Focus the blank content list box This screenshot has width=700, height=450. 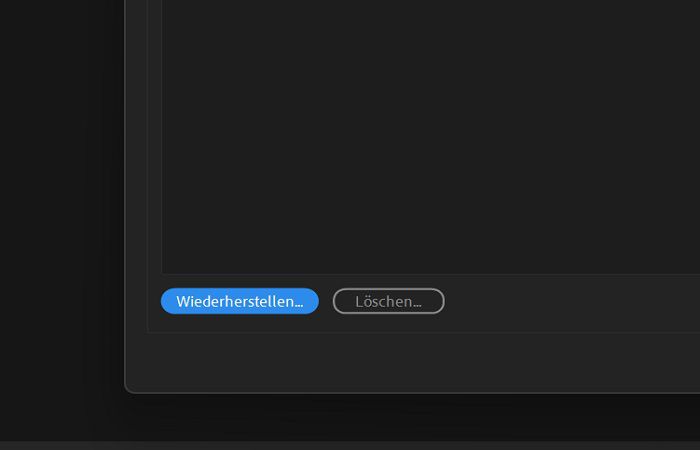tap(431, 136)
